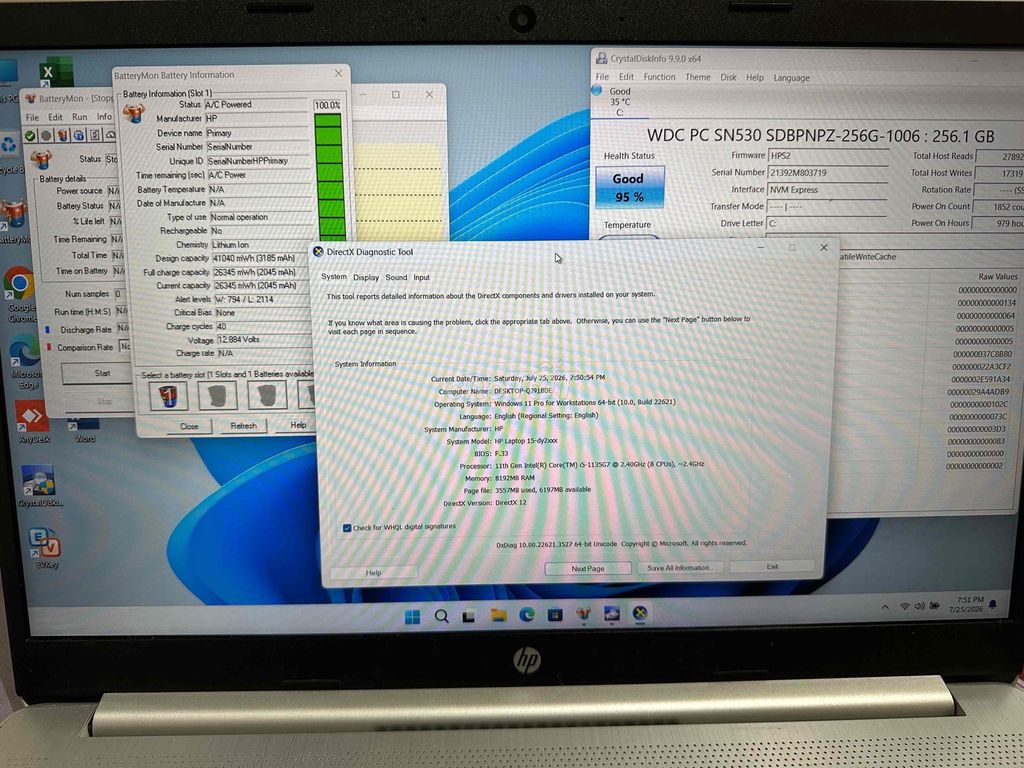
Task: Open notification bell in system tray
Action: [x=993, y=605]
